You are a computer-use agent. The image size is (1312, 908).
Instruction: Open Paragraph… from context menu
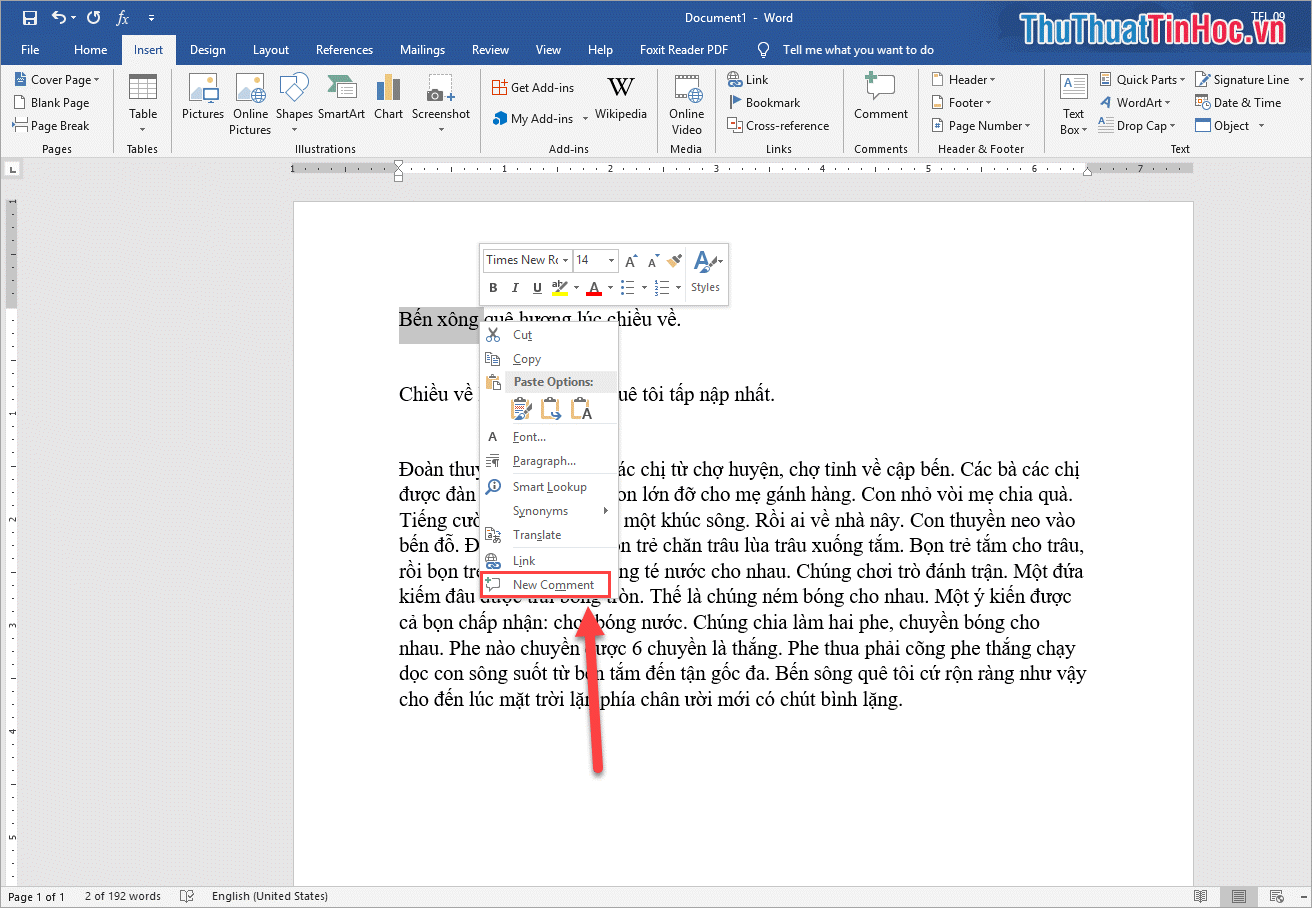tap(549, 461)
